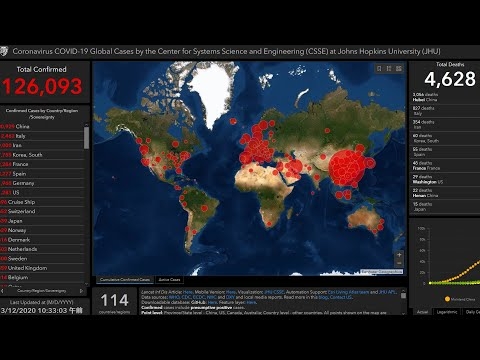Open the NHC data source link
480x360 pixels.
(212, 297)
